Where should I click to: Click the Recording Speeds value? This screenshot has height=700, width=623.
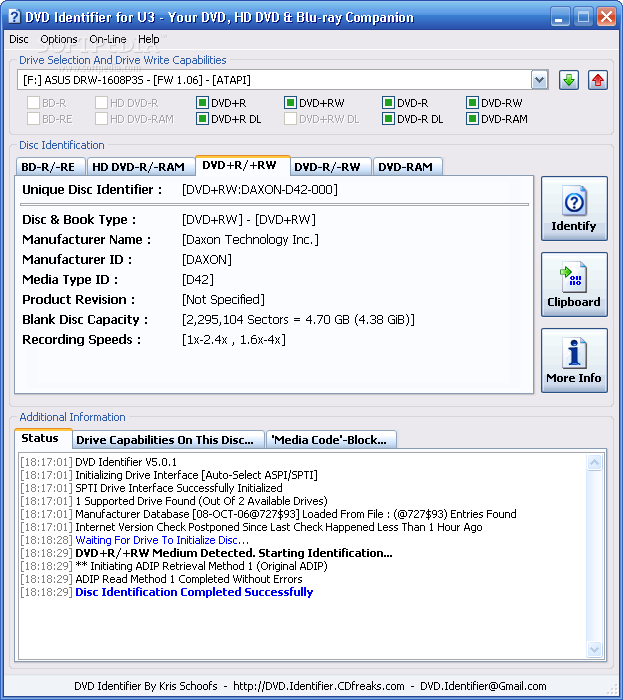pos(234,340)
